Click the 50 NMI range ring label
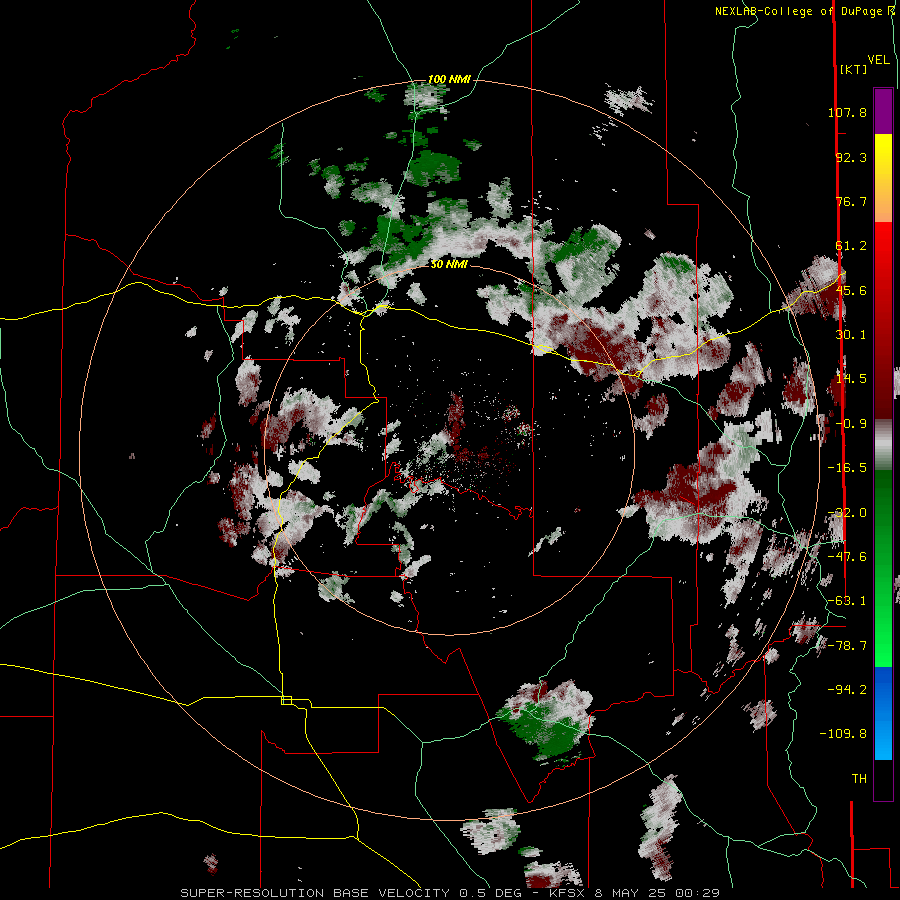Screen dimensions: 900x900 click(449, 264)
